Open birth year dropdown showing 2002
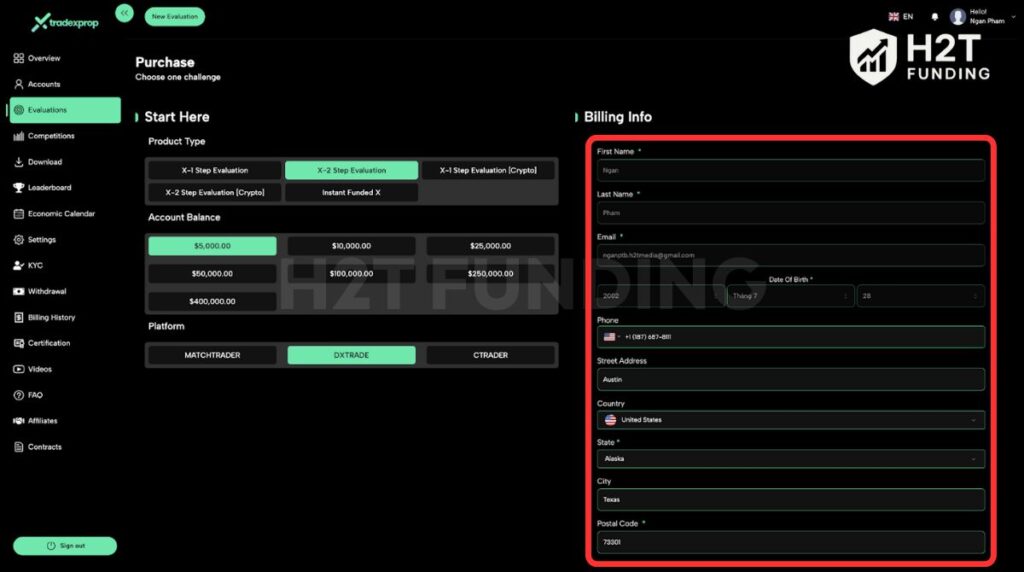Screen dimensions: 1024x572 [660, 296]
